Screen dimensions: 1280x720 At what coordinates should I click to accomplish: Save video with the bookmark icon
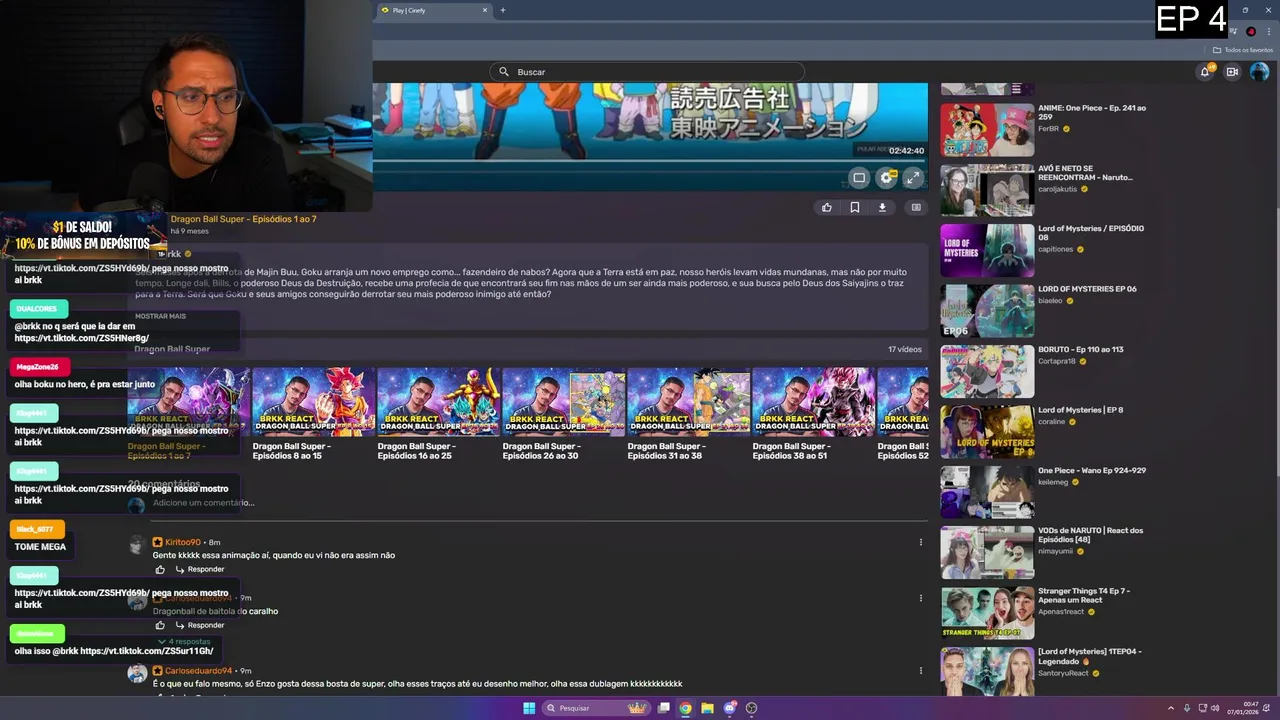click(855, 208)
